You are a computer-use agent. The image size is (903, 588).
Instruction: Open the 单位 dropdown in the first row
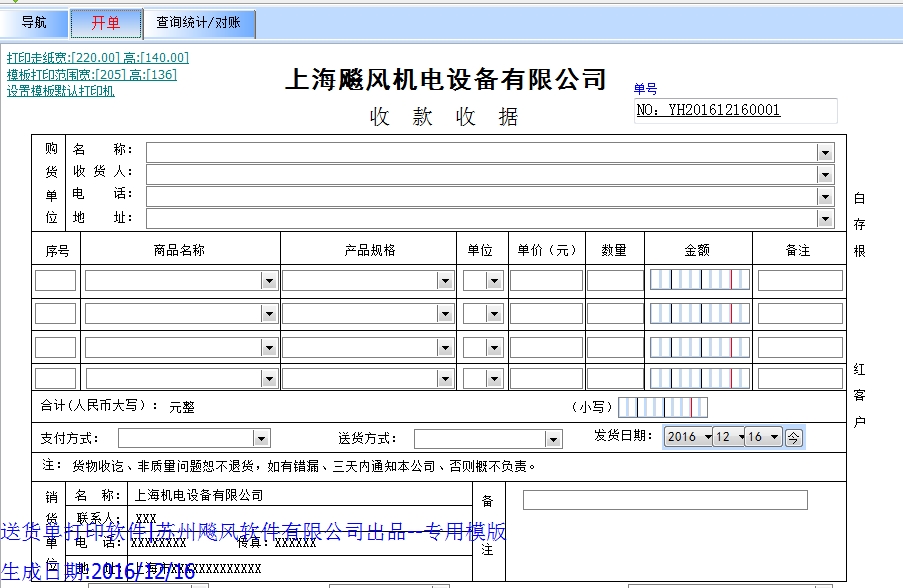coord(494,281)
